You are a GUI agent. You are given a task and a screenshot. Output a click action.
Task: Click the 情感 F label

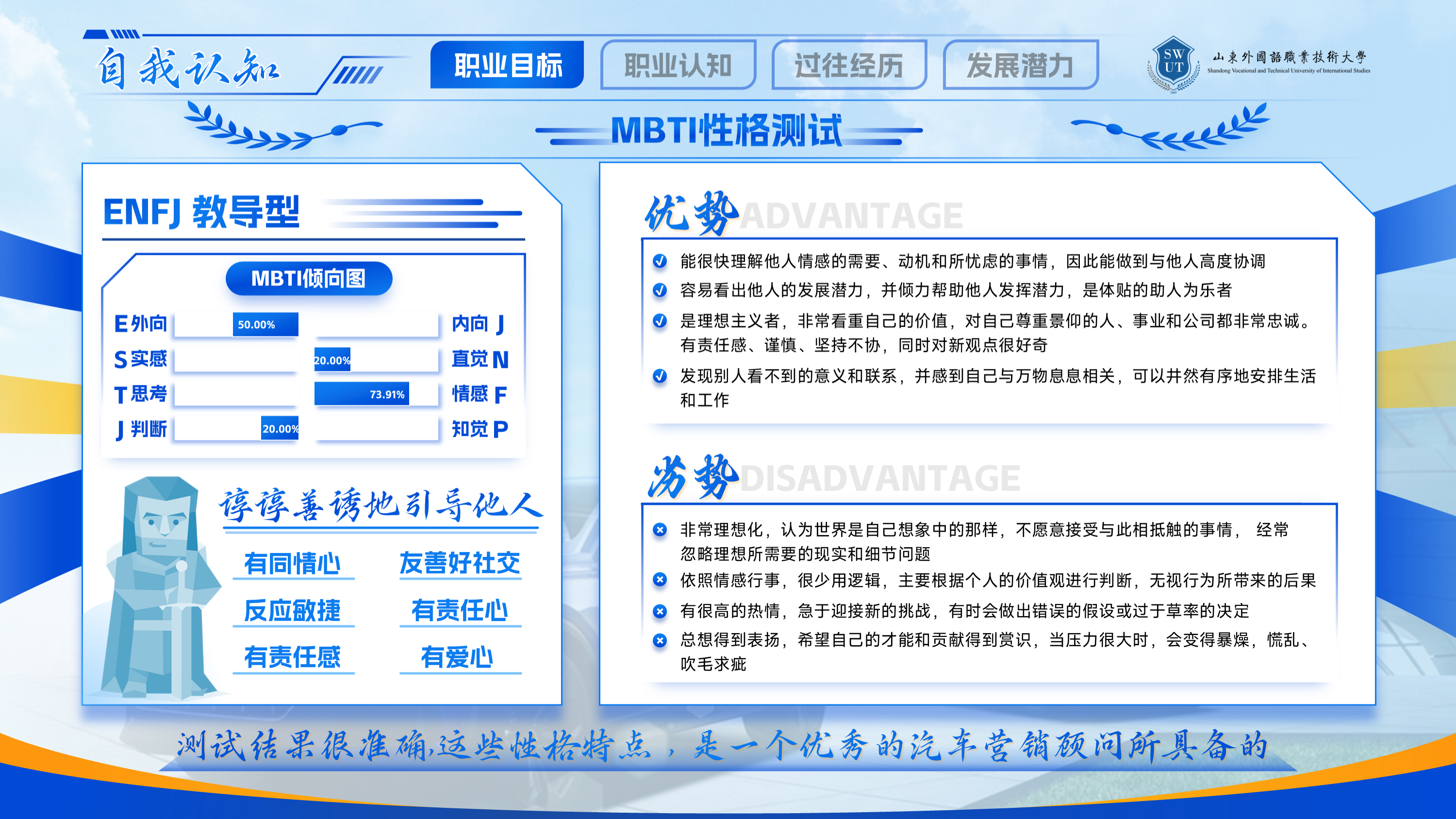(480, 394)
